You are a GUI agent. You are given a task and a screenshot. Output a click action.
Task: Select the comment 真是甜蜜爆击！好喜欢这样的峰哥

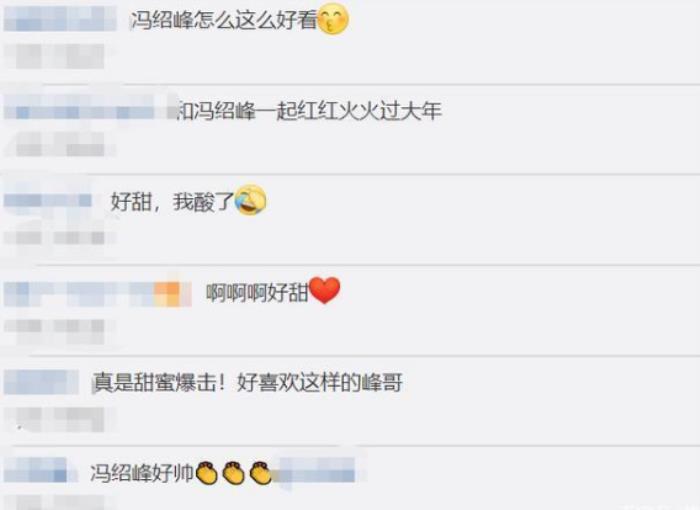pyautogui.click(x=248, y=383)
